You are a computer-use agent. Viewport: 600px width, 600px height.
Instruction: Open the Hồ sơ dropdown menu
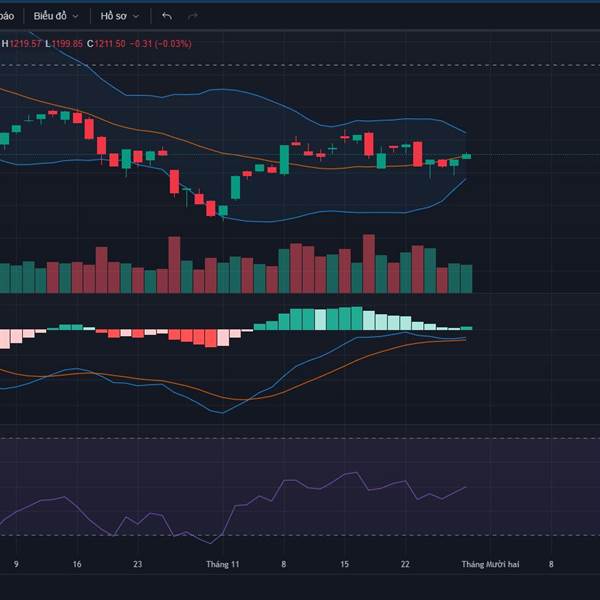(x=120, y=16)
